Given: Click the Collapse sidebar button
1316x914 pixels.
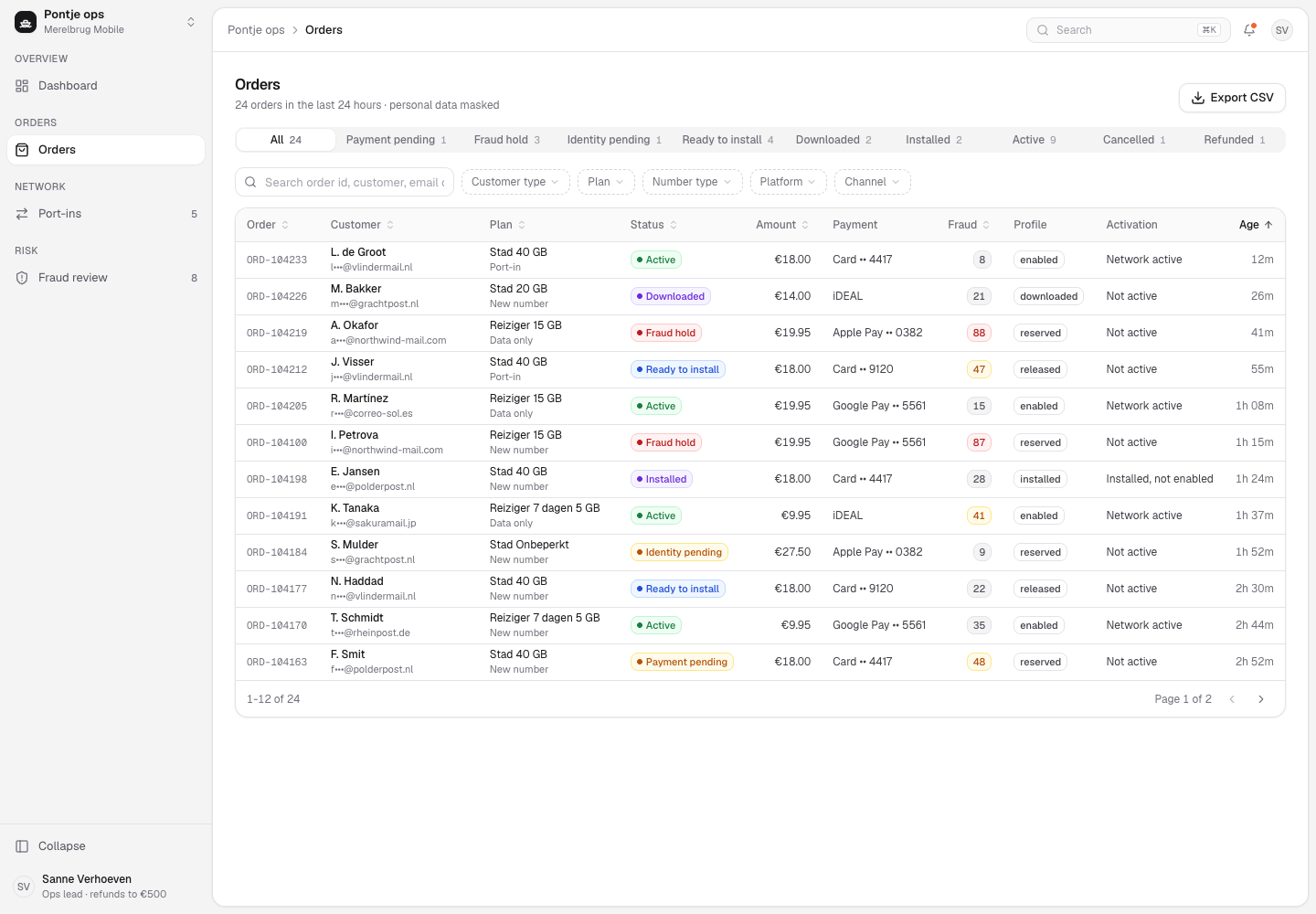Looking at the screenshot, I should (106, 846).
